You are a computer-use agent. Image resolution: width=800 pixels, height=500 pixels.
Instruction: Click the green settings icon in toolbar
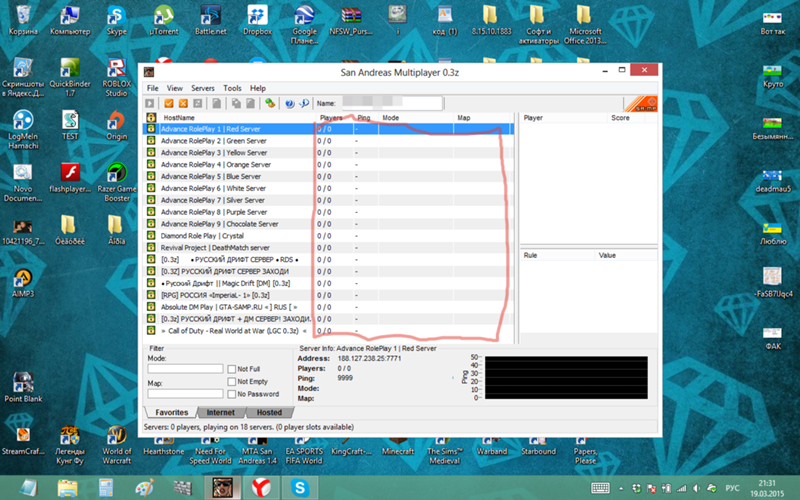269,103
